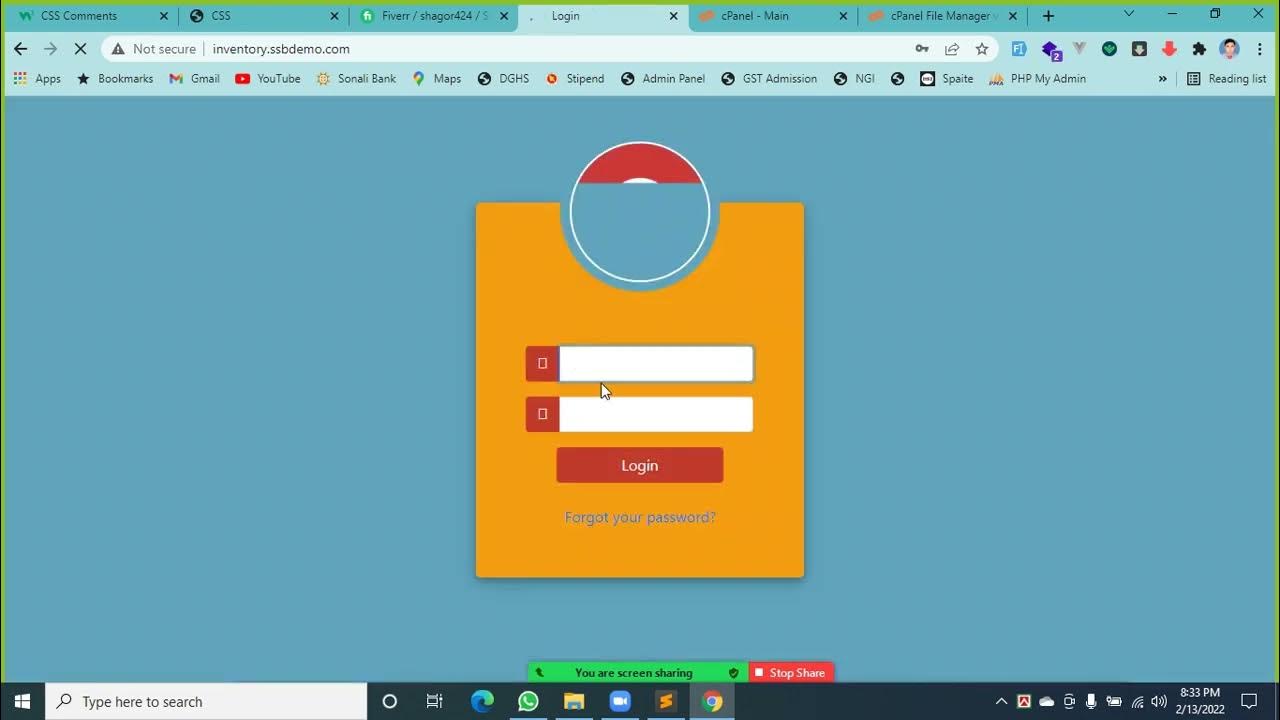Open the dark download-arrow extension
This screenshot has height=720, width=1280.
click(x=1139, y=49)
